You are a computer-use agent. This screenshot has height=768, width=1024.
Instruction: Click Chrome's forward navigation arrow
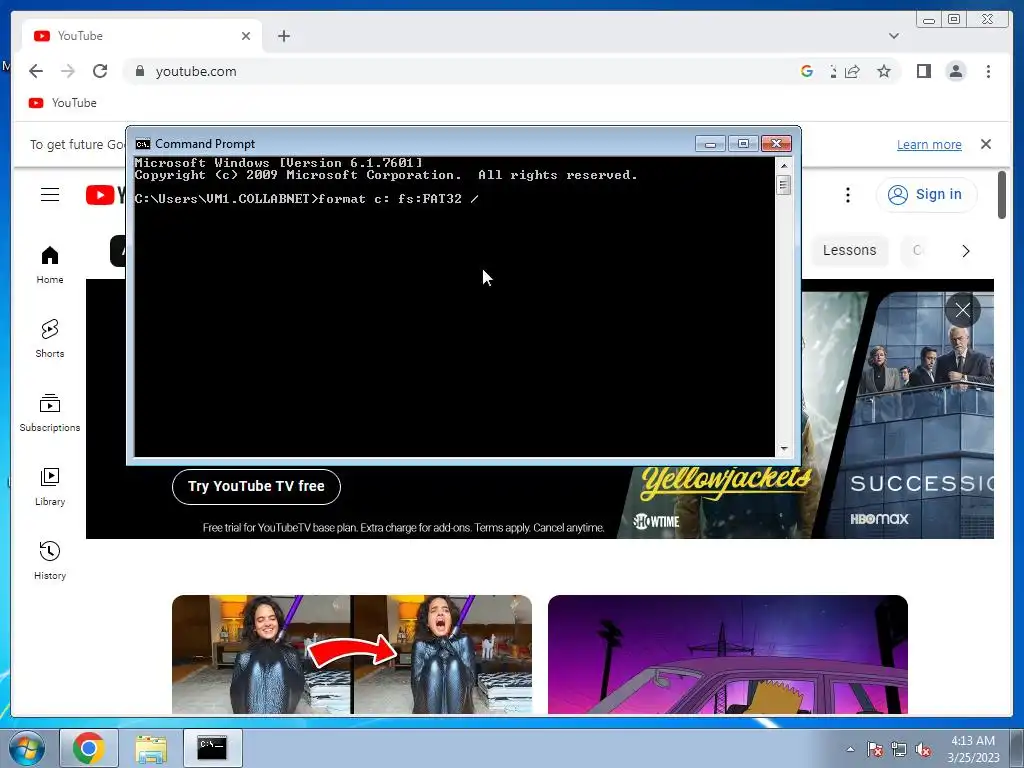click(x=68, y=71)
